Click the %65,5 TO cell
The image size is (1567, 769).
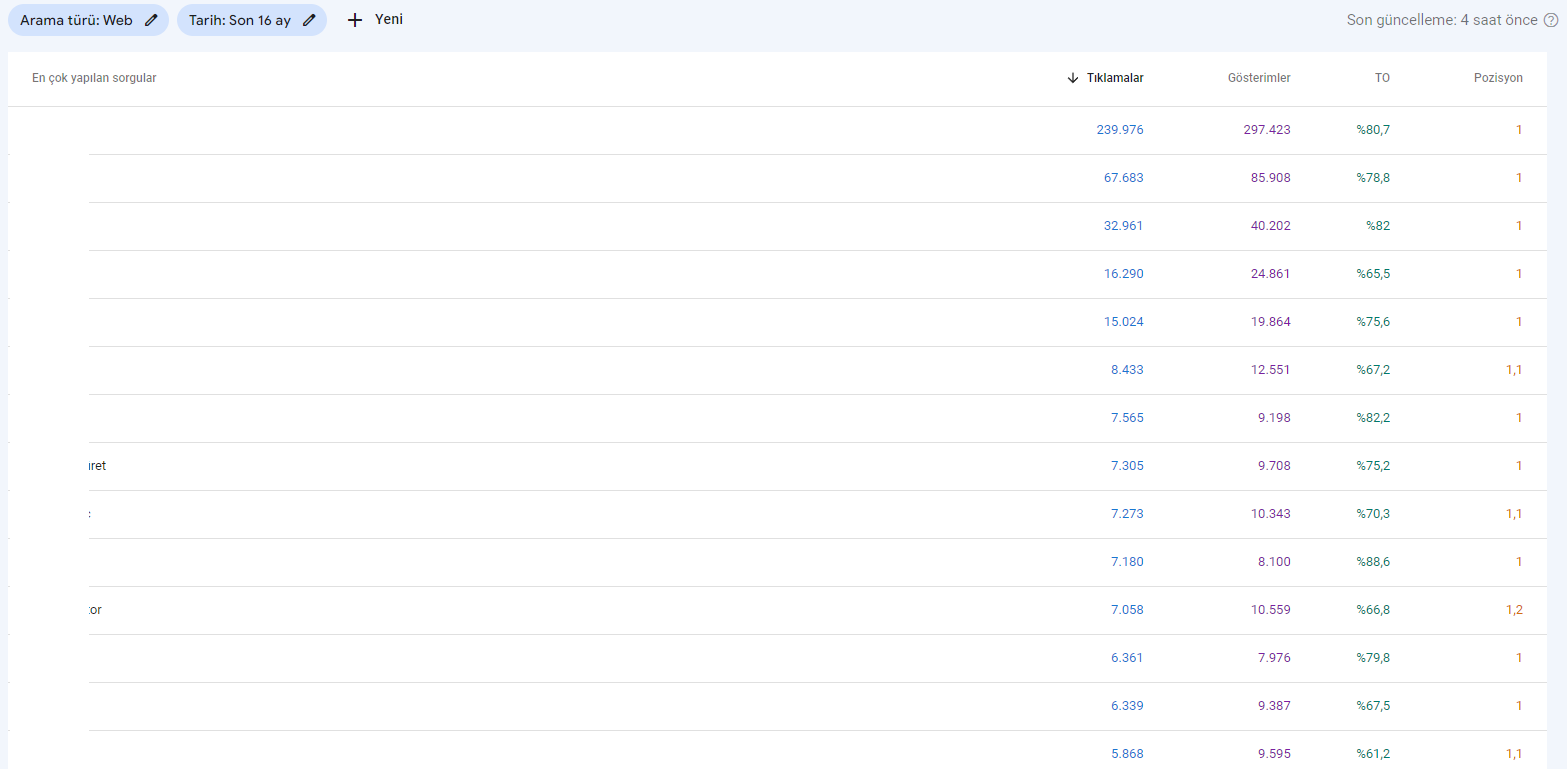[1373, 274]
